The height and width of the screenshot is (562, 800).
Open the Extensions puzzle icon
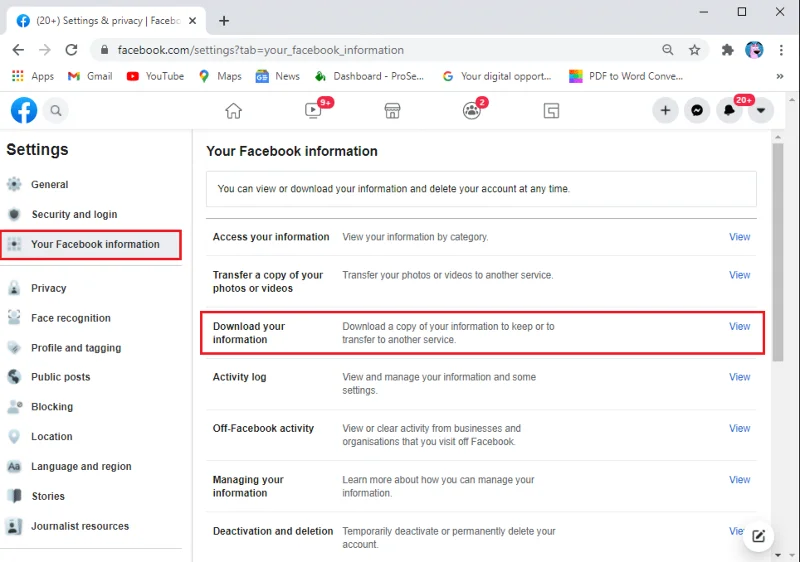pyautogui.click(x=728, y=49)
